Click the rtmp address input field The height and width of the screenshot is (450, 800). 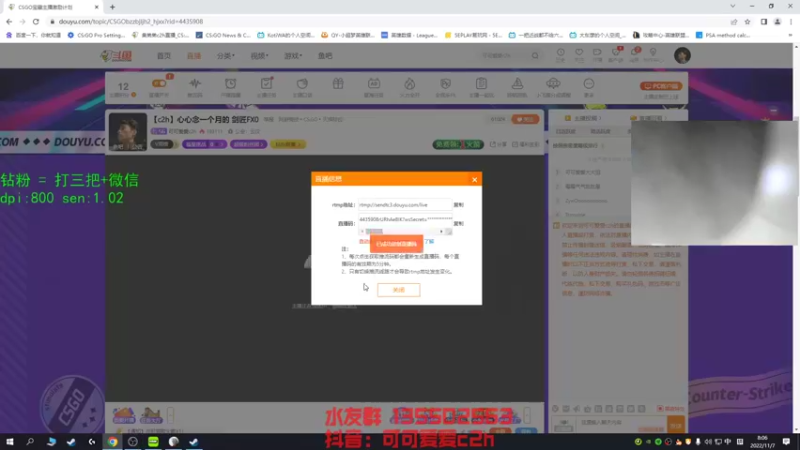pyautogui.click(x=405, y=205)
